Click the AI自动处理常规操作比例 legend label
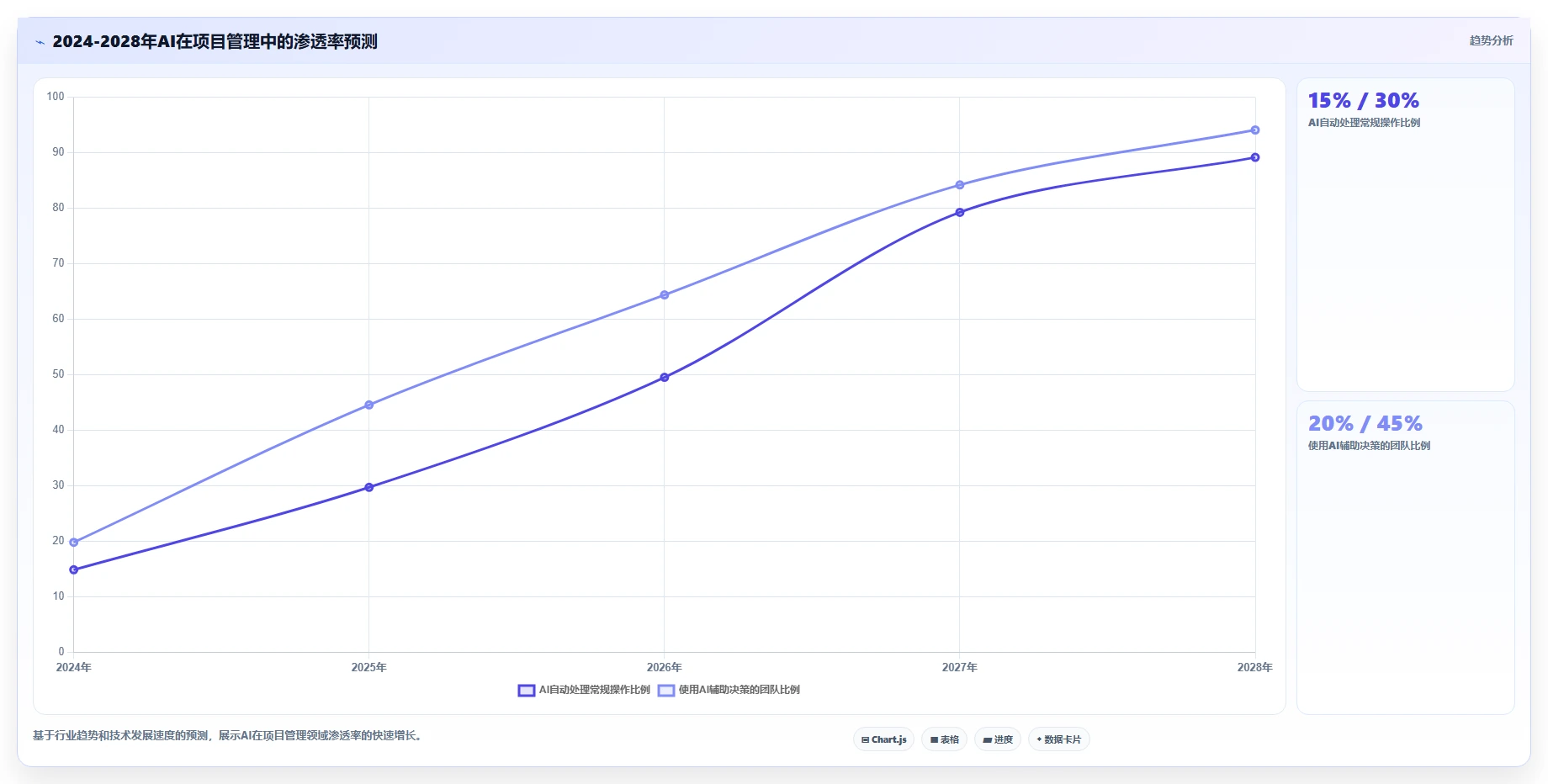Viewport: 1548px width, 784px height. click(x=595, y=690)
